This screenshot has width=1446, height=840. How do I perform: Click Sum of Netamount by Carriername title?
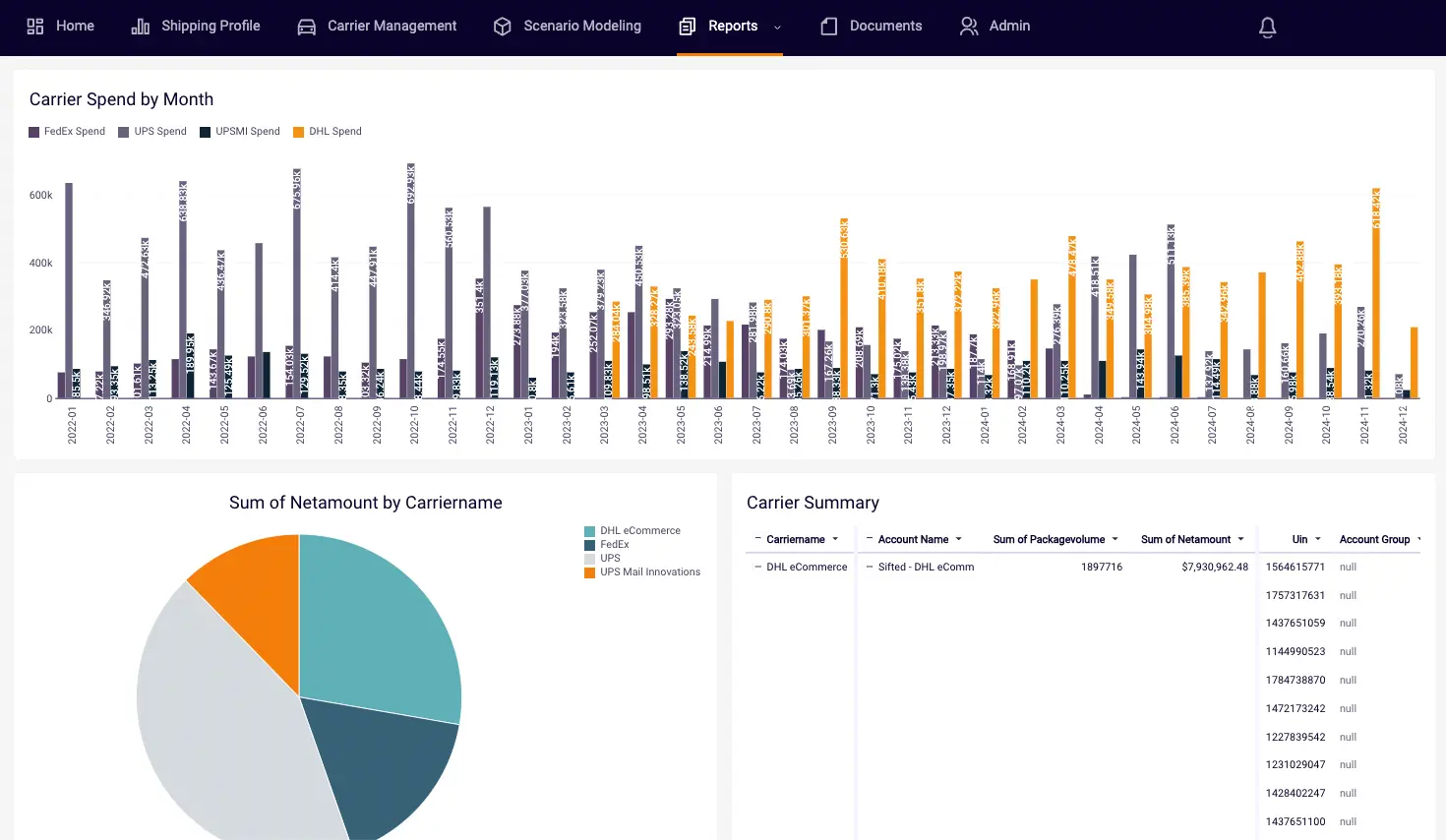366,503
